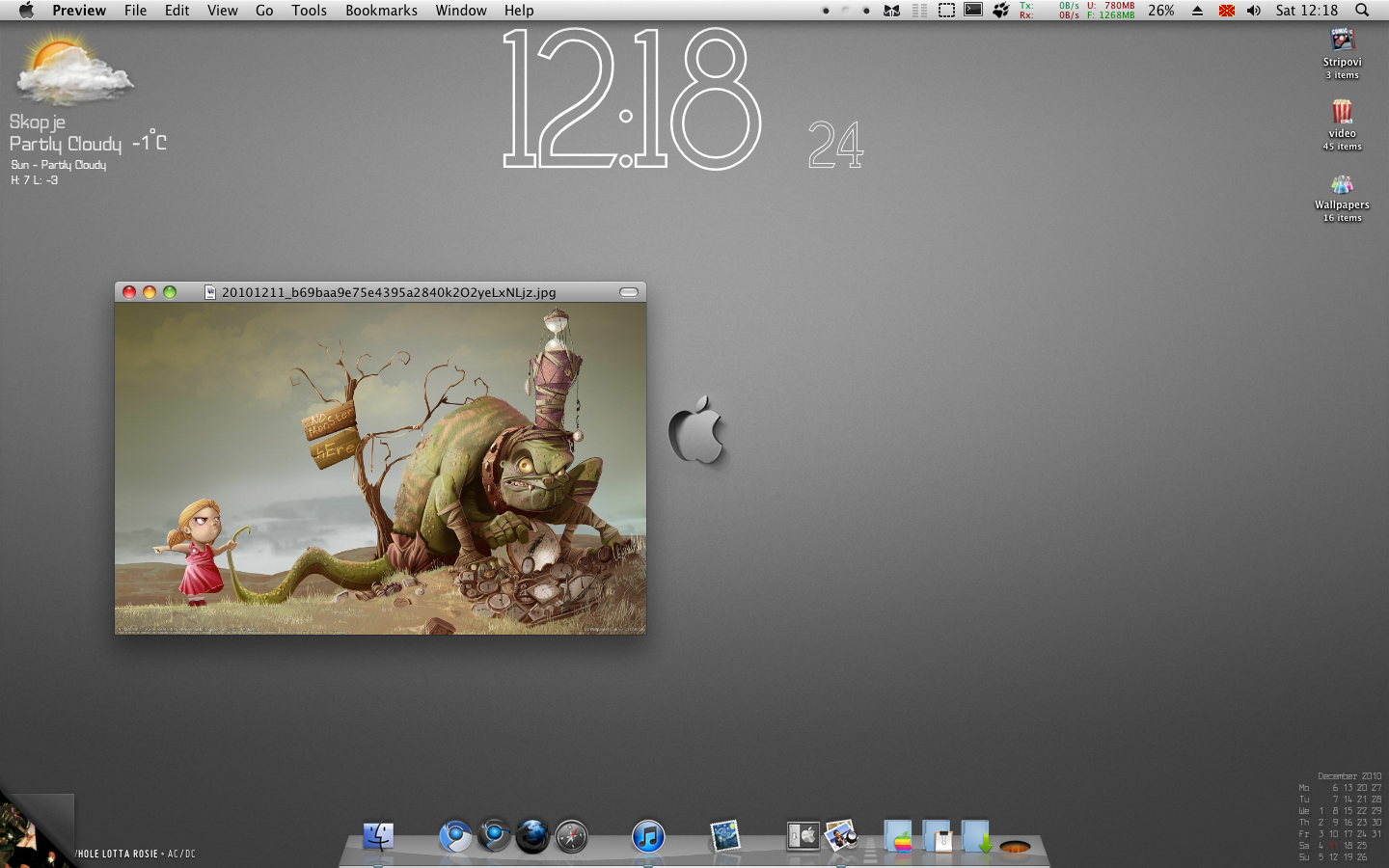Click the U/F memory usage monitor
1389x868 pixels.
coord(1111,11)
